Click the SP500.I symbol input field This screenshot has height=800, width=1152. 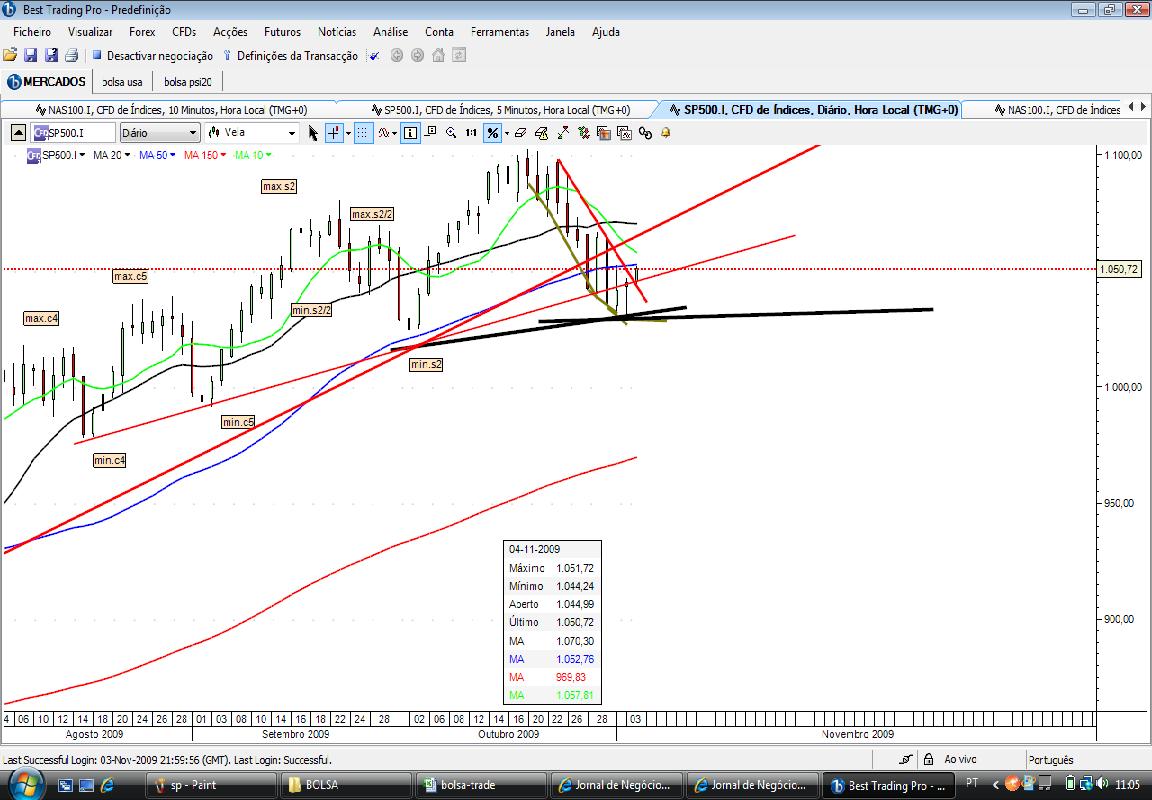click(73, 133)
